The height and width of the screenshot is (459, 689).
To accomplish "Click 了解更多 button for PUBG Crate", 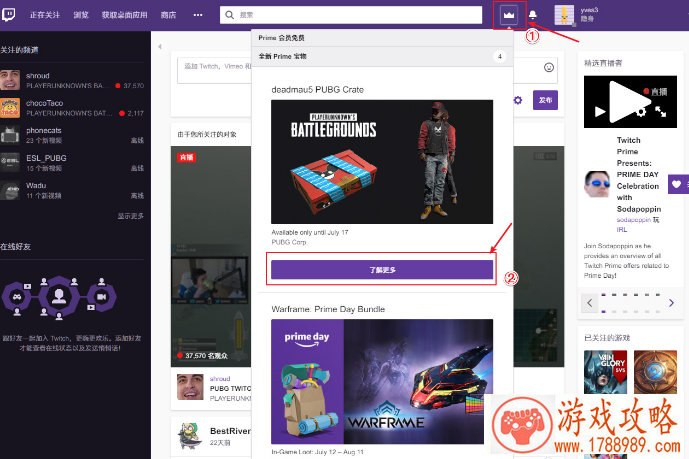I will (x=382, y=269).
